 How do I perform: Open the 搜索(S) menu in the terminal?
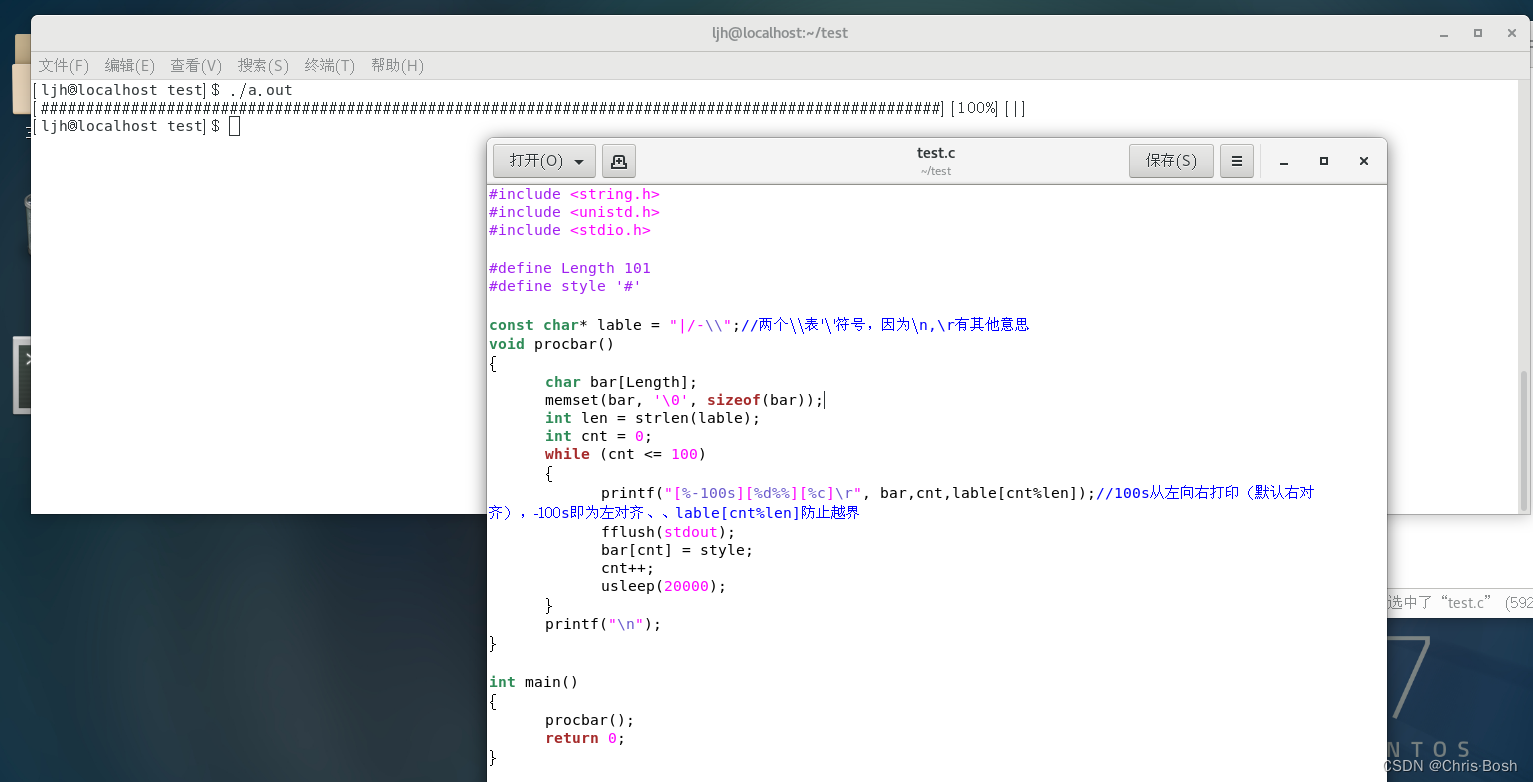click(262, 65)
